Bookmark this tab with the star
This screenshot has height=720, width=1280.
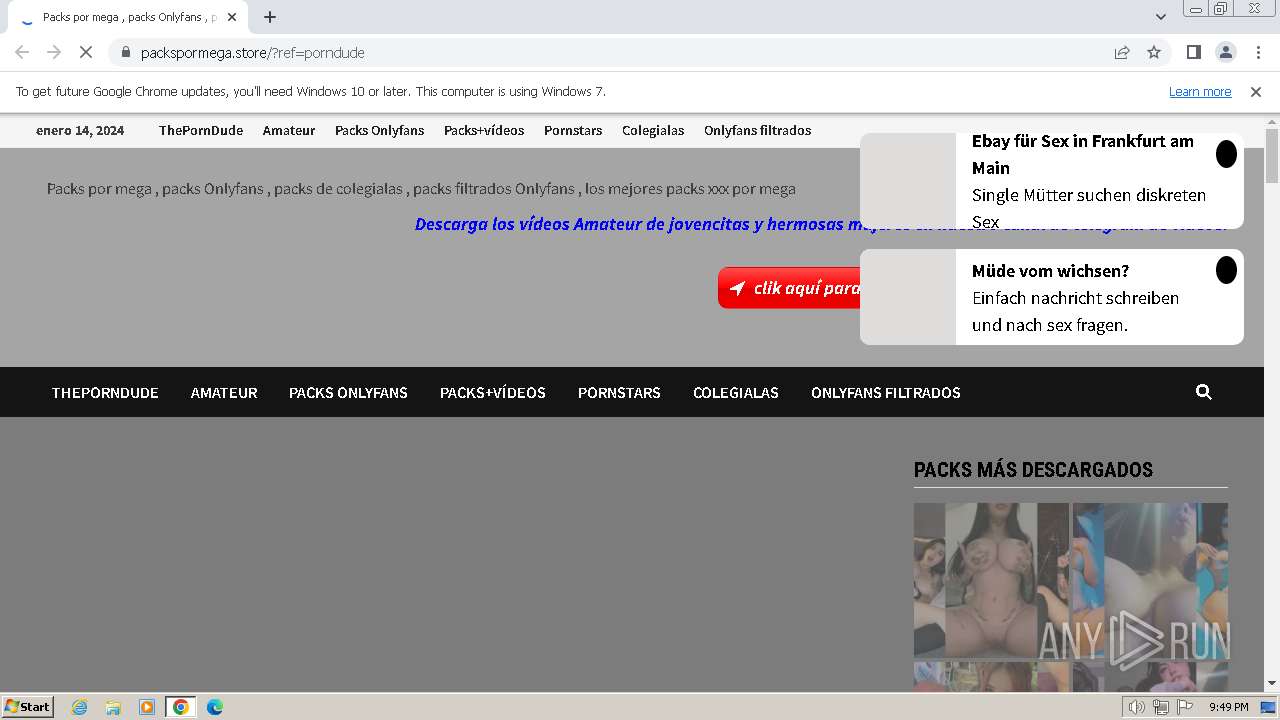pyautogui.click(x=1154, y=52)
